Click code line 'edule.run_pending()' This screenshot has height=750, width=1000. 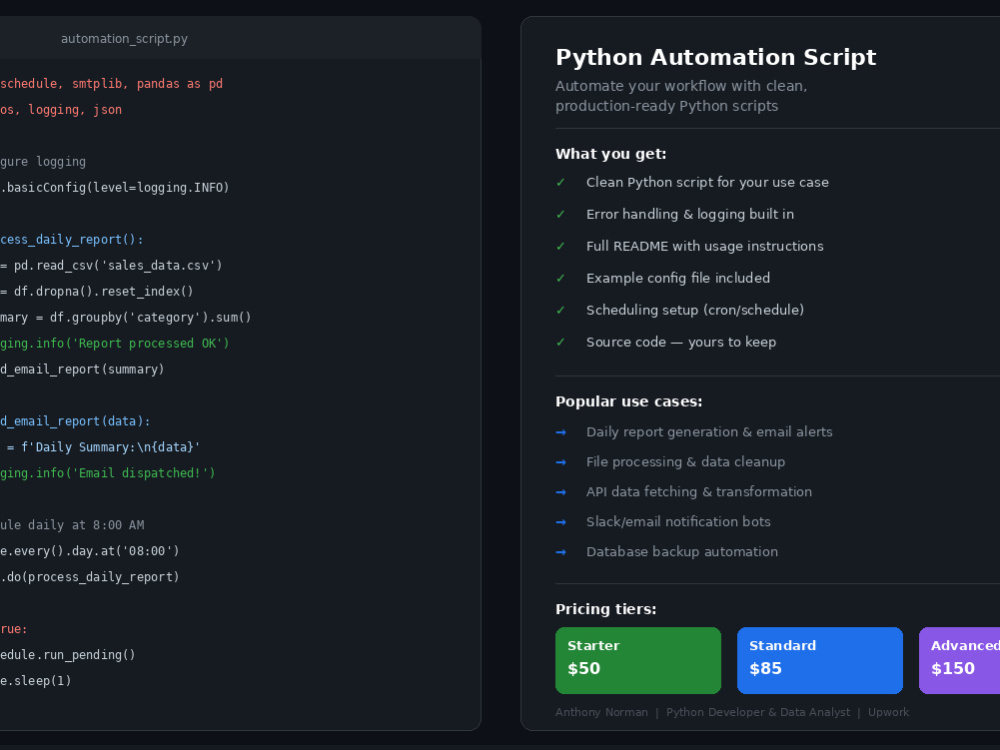click(x=68, y=655)
